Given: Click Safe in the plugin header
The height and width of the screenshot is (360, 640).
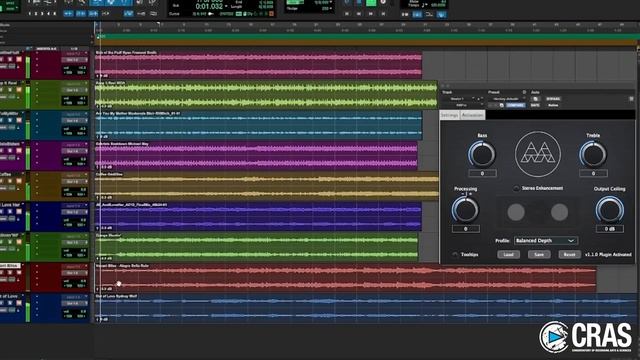Looking at the screenshot, I should (535, 105).
